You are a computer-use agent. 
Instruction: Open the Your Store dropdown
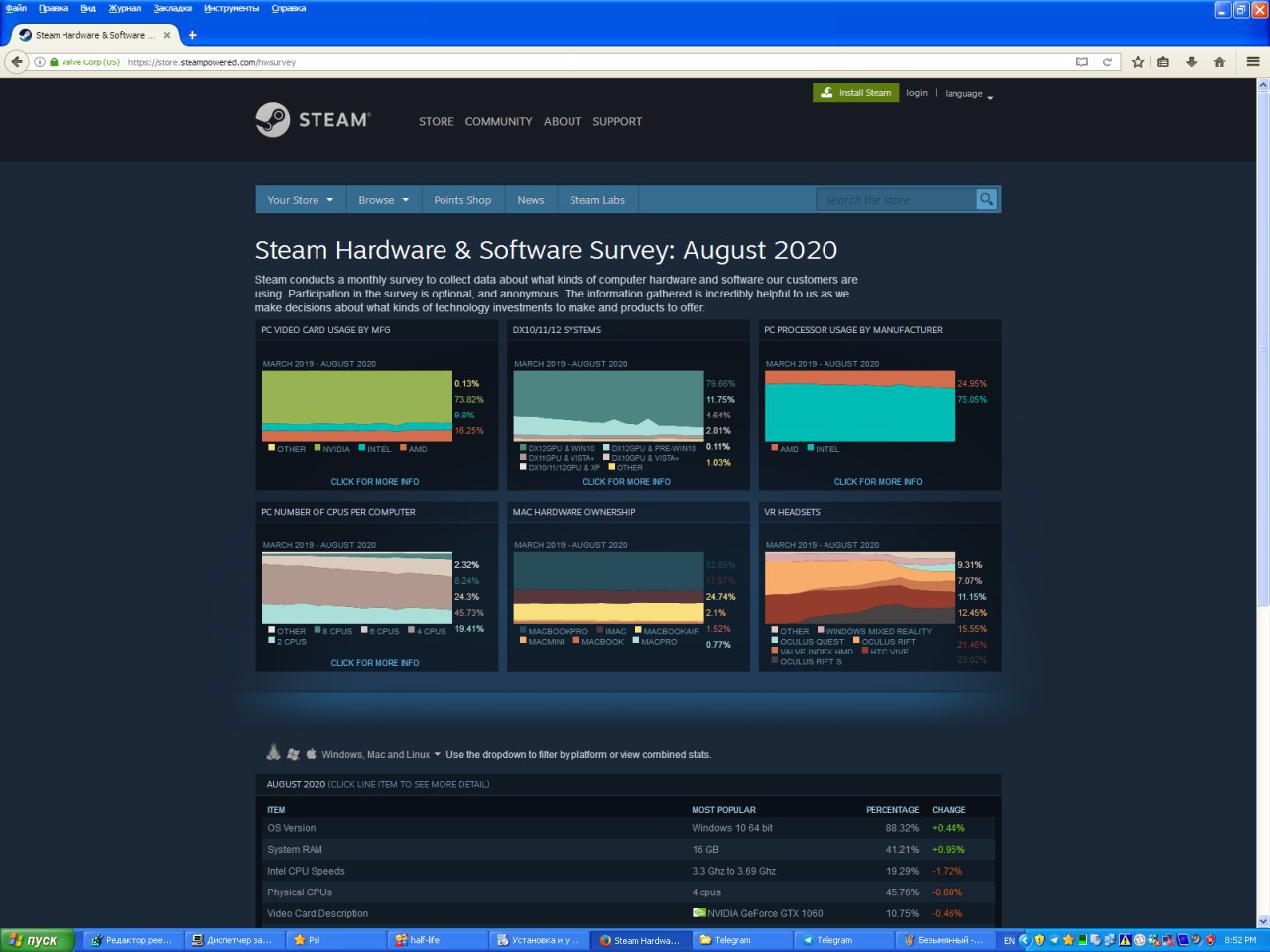point(300,200)
